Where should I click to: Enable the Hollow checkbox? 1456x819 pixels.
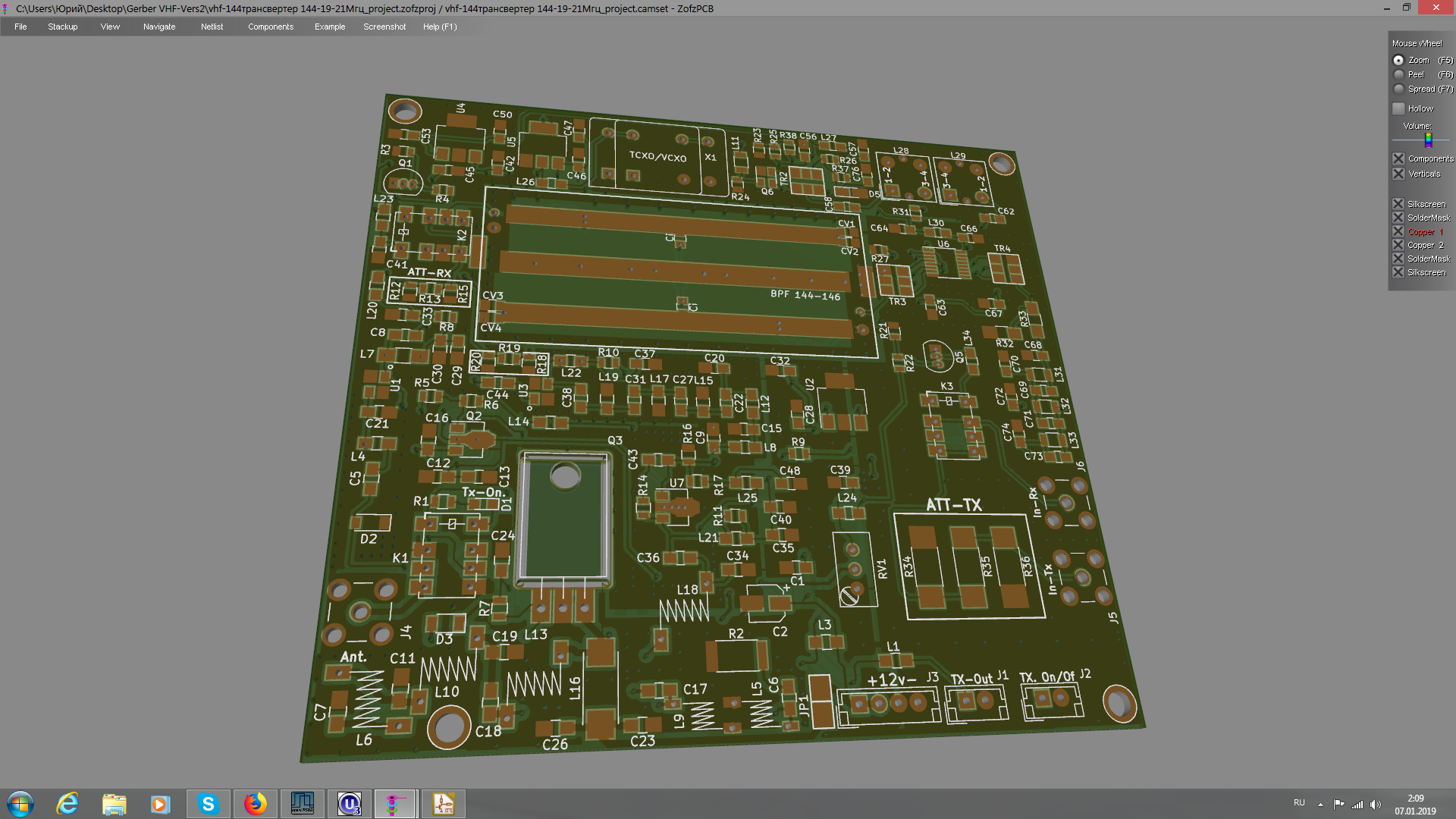(1399, 108)
